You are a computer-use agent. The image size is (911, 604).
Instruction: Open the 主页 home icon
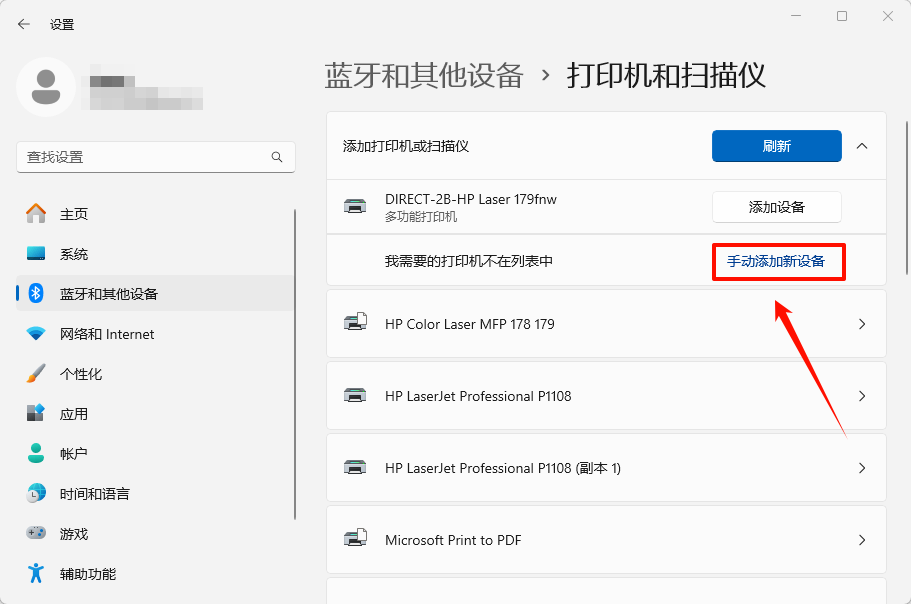(36, 214)
